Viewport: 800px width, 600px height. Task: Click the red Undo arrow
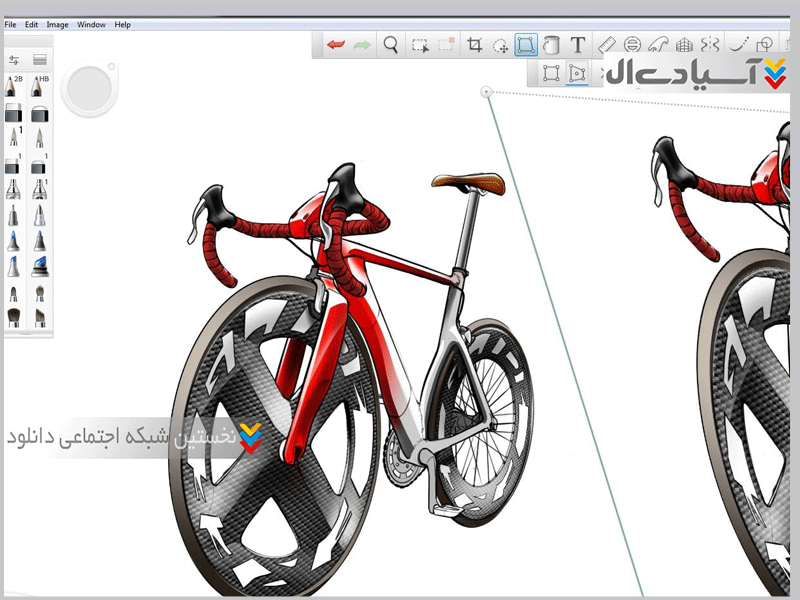tap(336, 45)
